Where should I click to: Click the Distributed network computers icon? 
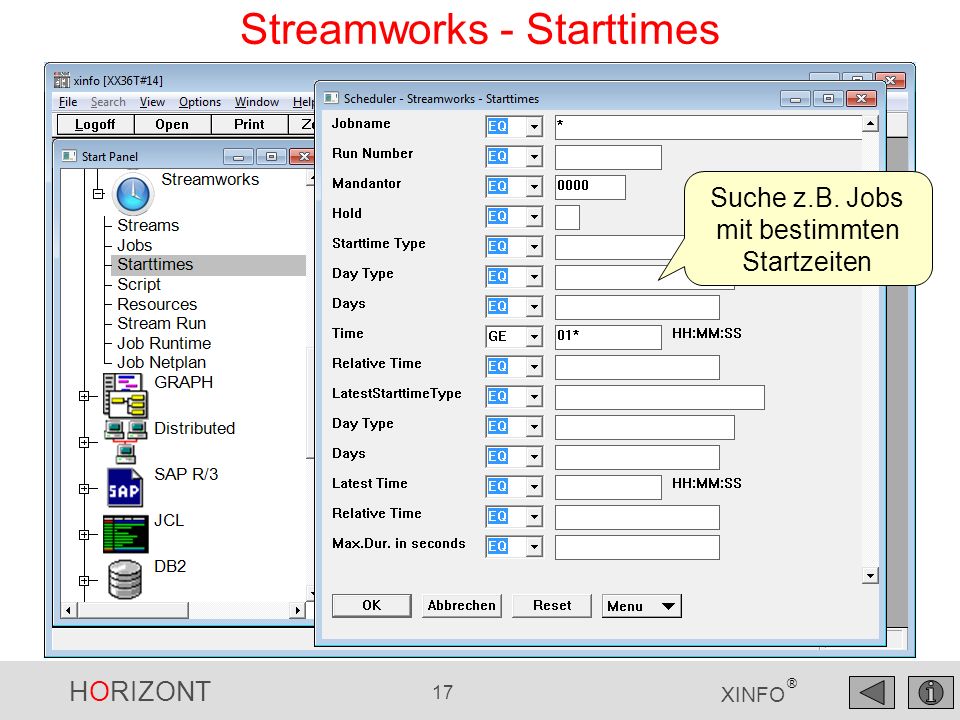tap(126, 441)
